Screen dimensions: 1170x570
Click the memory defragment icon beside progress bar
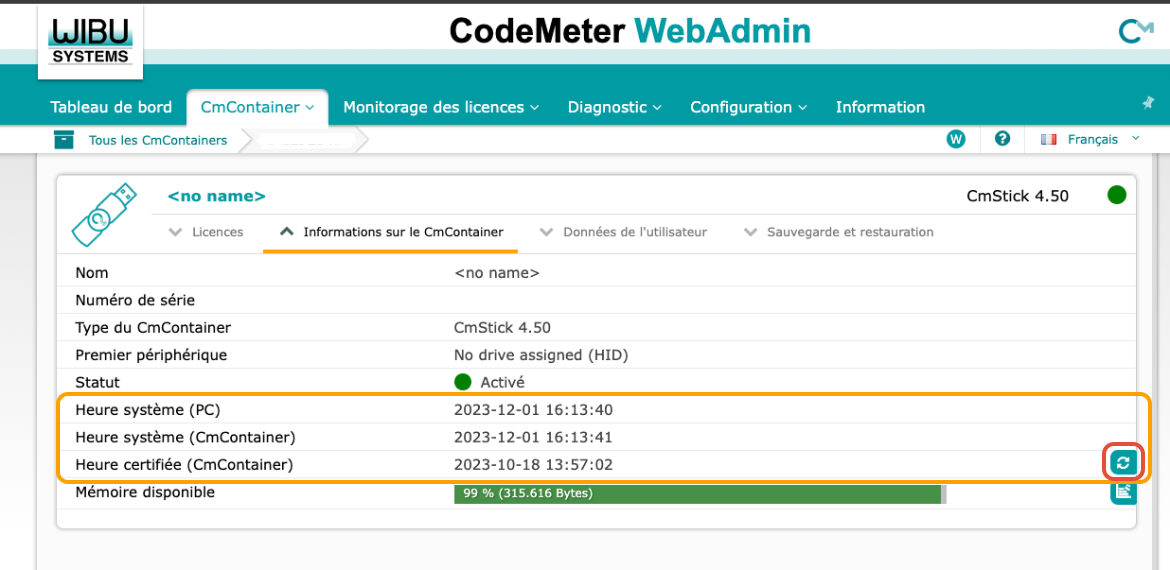pyautogui.click(x=1123, y=492)
